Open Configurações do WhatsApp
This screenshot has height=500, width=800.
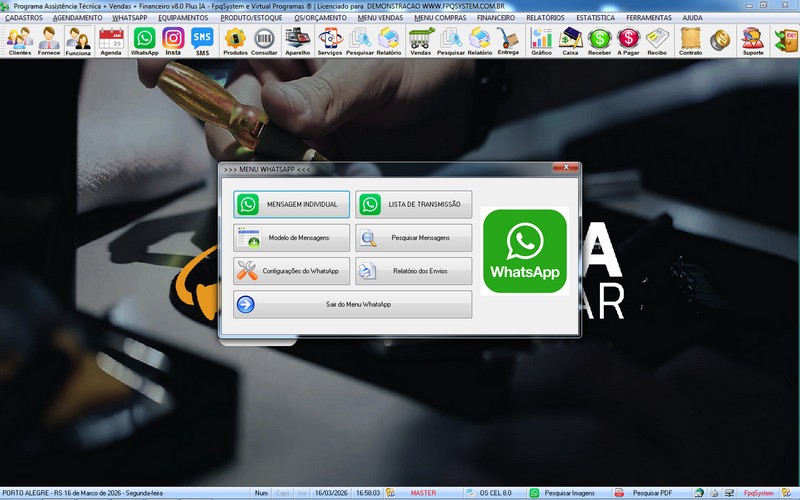(x=291, y=271)
